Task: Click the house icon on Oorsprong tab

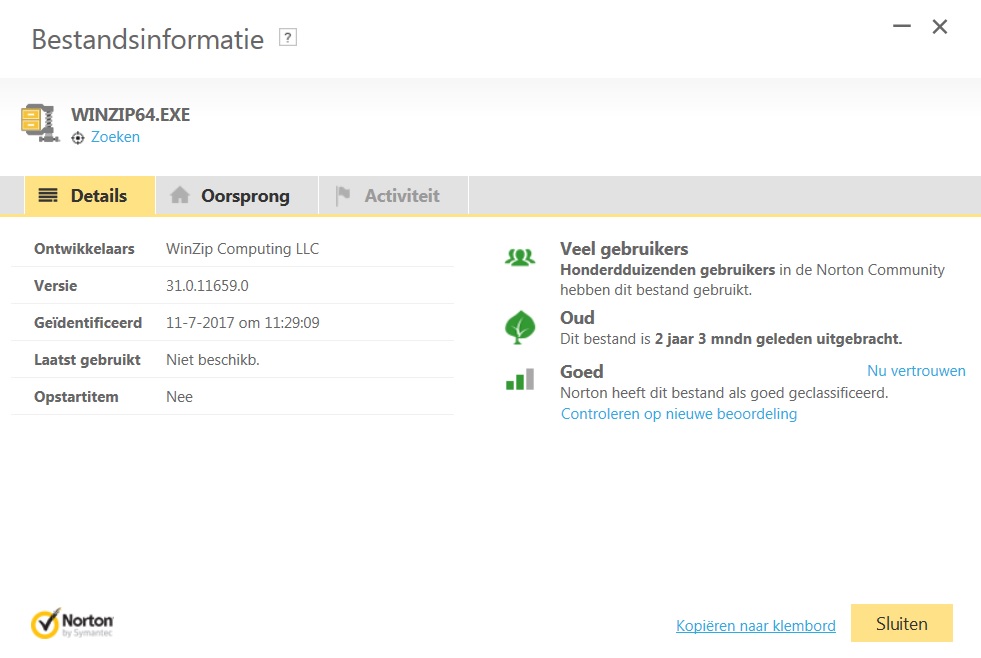Action: click(180, 196)
